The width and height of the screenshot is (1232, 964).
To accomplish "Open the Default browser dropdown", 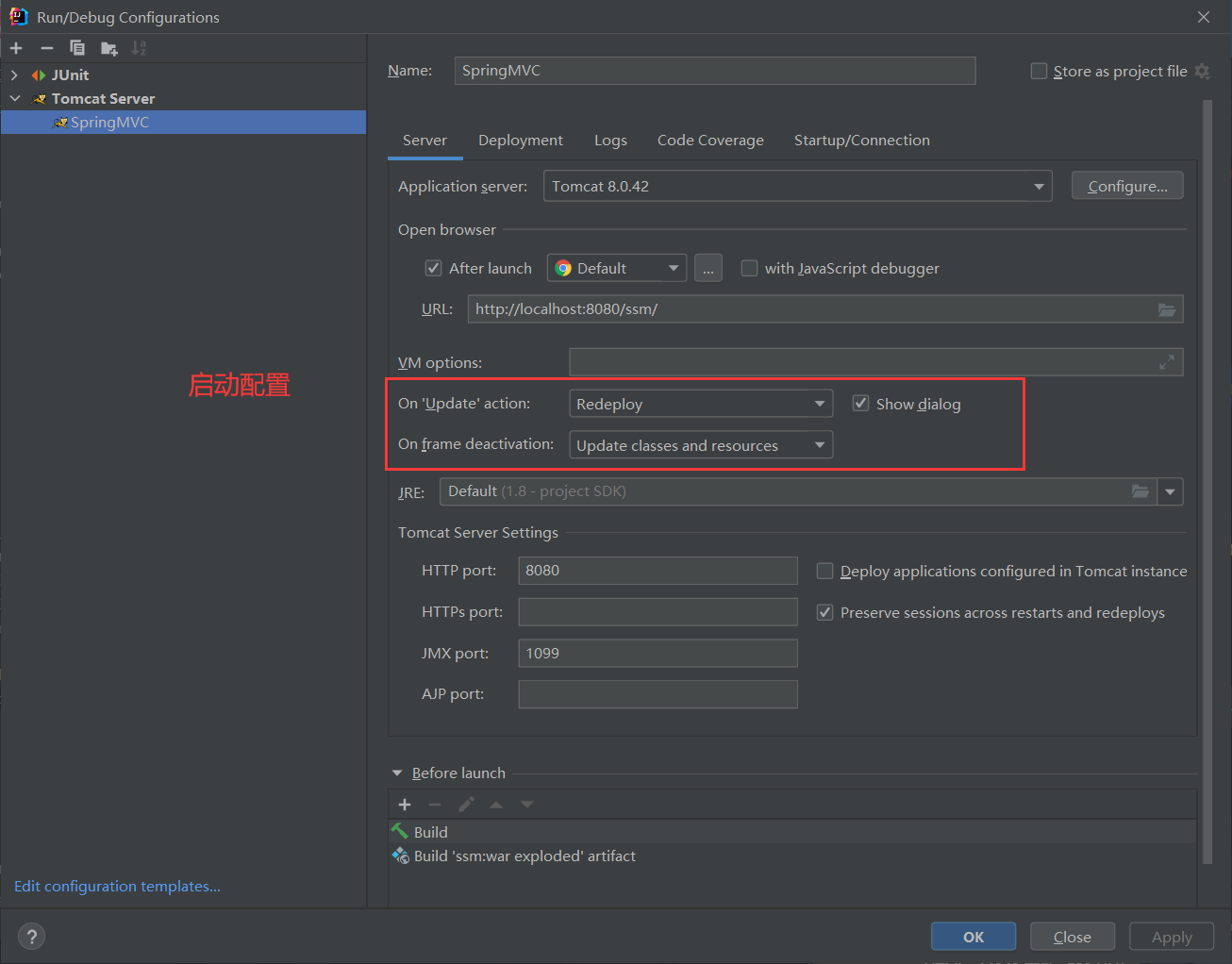I will [617, 268].
